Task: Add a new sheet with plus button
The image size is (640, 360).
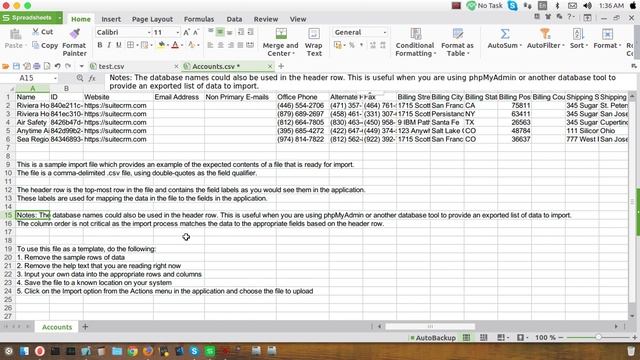Action: (x=85, y=327)
